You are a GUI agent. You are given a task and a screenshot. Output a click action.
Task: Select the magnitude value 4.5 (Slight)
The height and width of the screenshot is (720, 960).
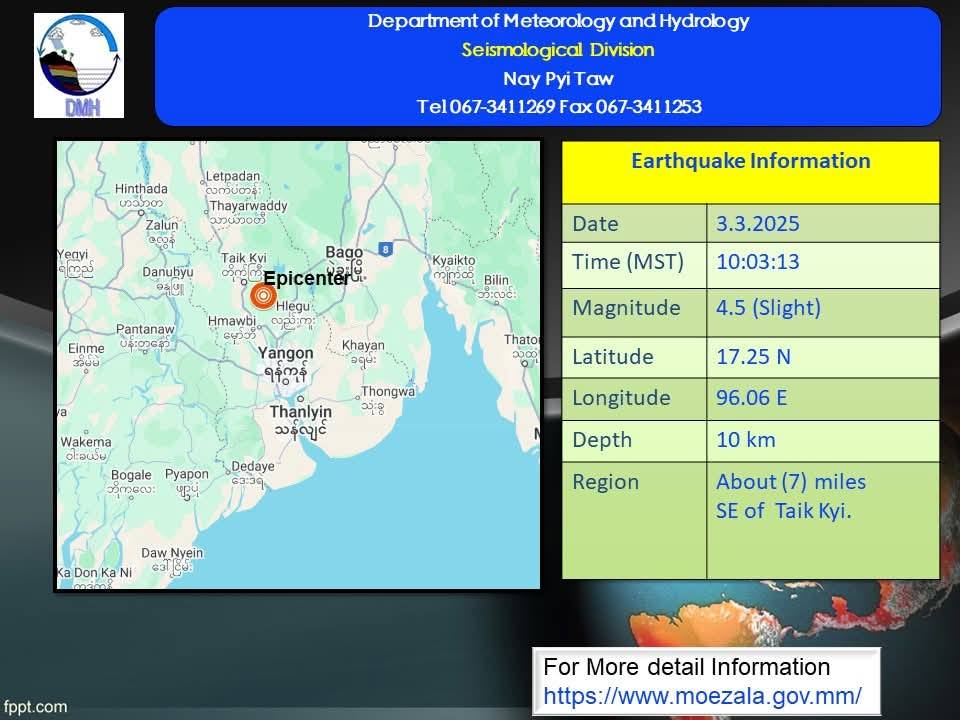tap(768, 307)
